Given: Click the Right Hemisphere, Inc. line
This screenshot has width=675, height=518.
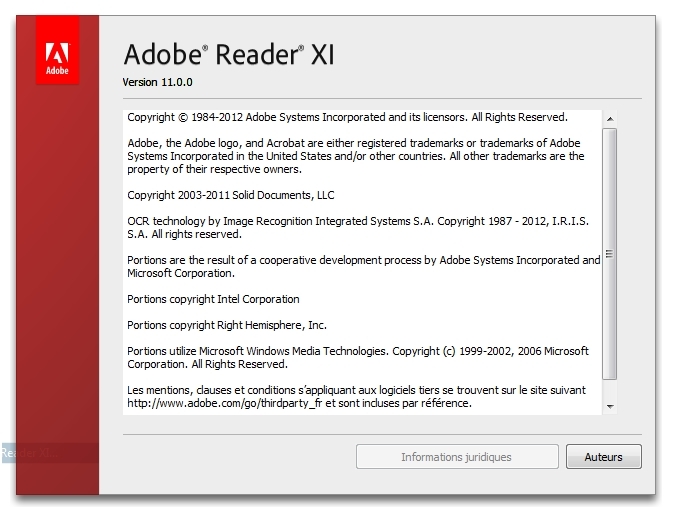Looking at the screenshot, I should coord(227,325).
